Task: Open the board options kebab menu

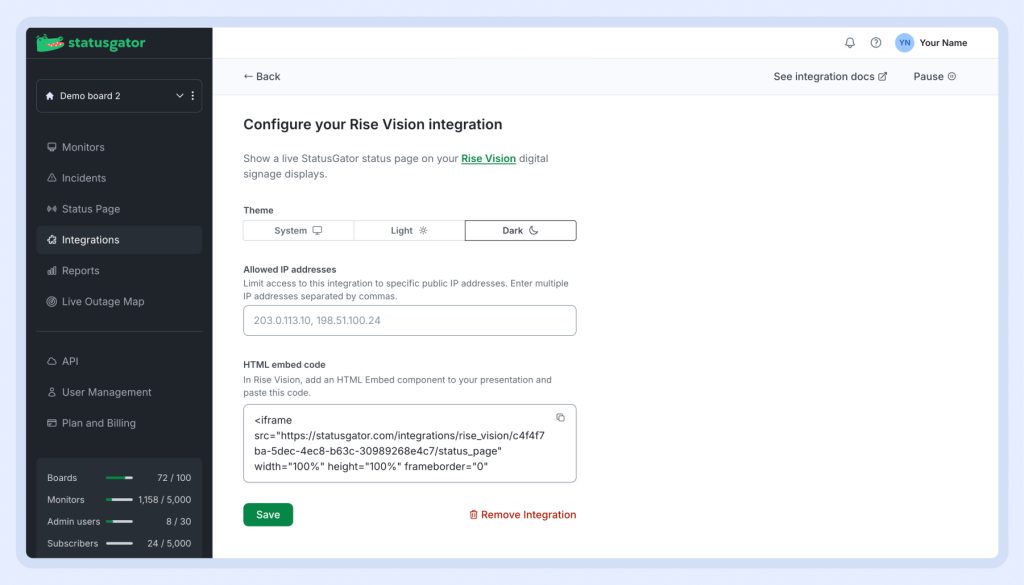Action: (x=193, y=96)
